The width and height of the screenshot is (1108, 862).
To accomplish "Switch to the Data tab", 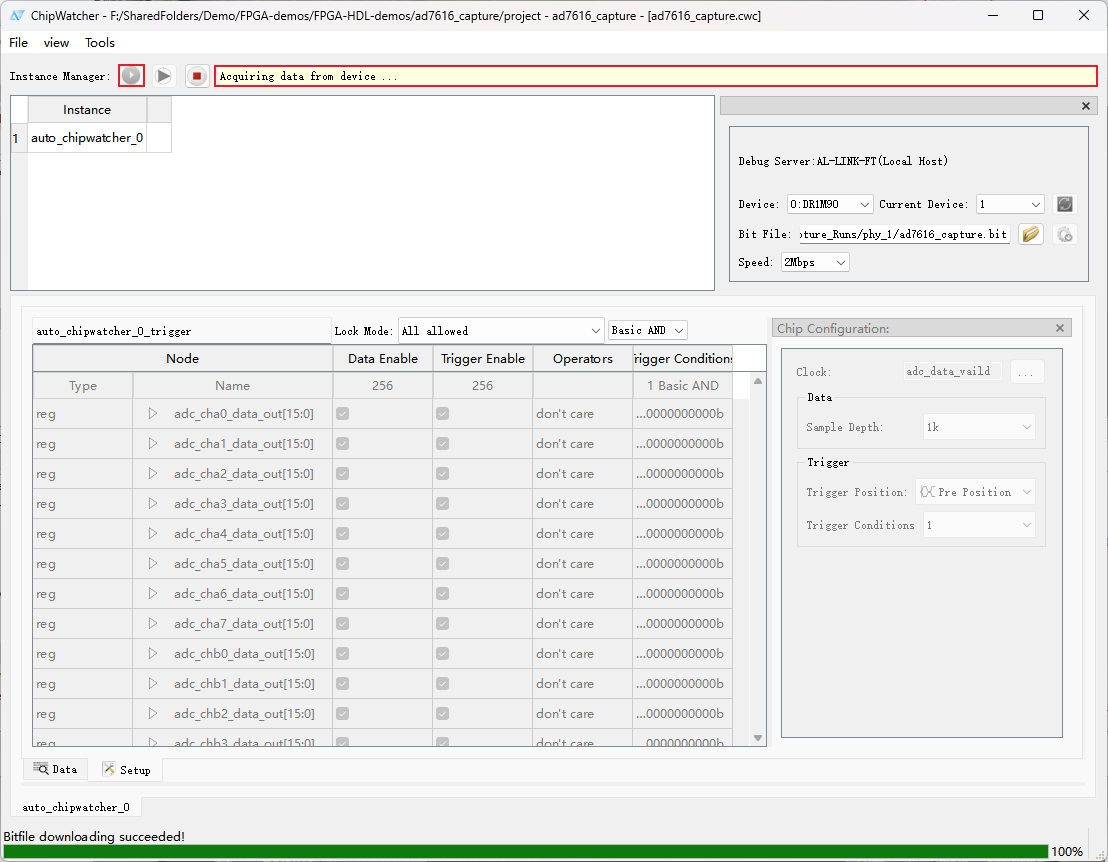I will 55,769.
